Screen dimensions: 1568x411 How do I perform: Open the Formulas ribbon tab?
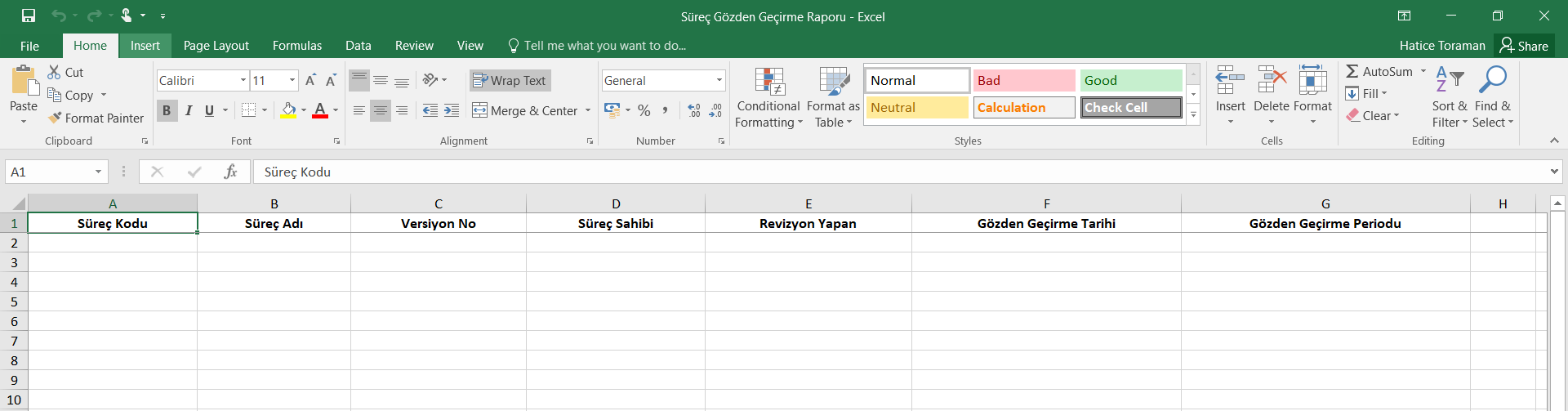pos(297,46)
